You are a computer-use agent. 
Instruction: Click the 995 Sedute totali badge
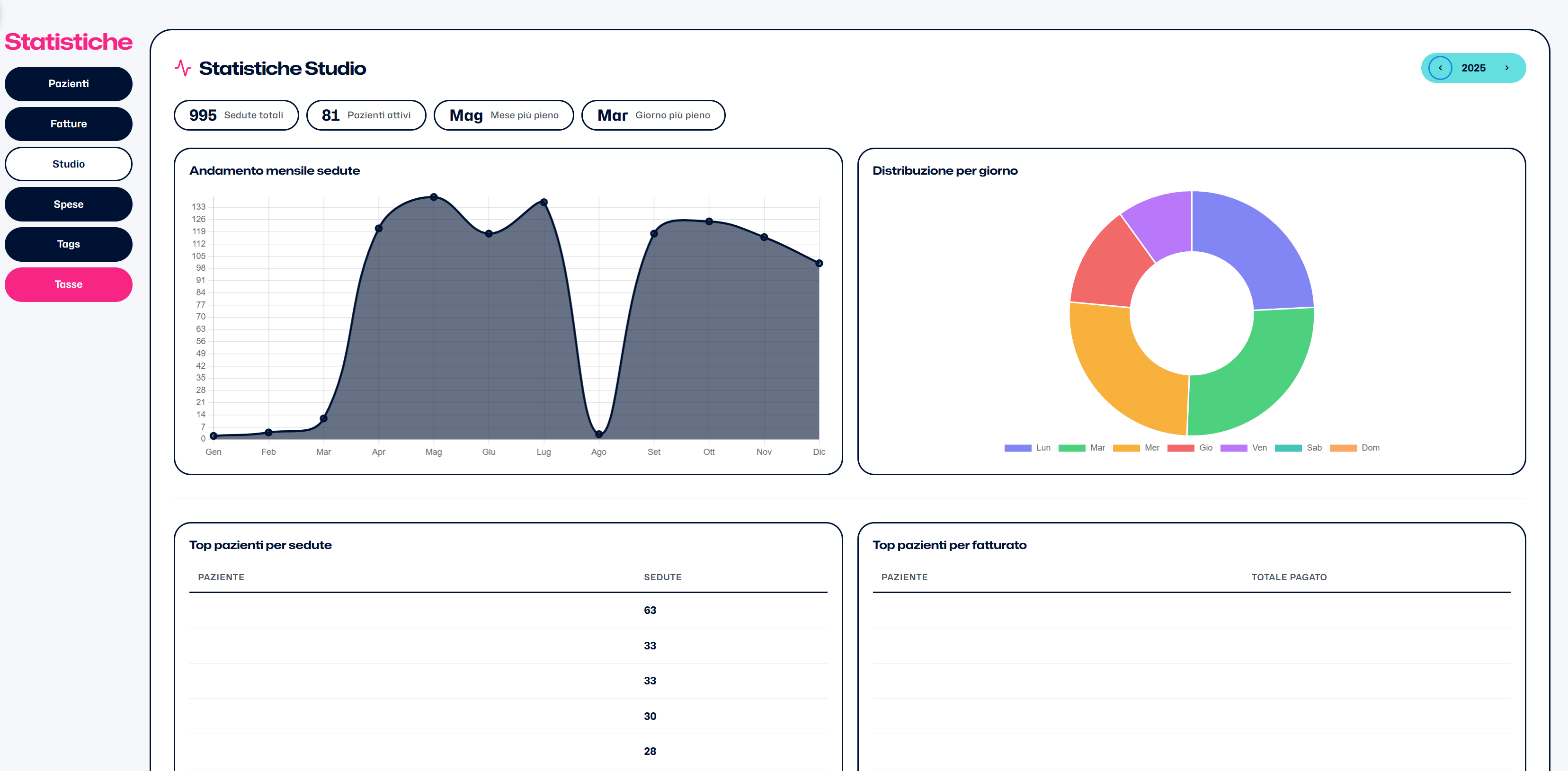[236, 115]
